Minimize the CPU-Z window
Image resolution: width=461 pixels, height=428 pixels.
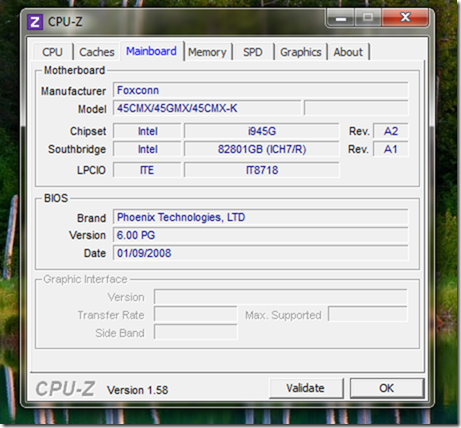tap(341, 18)
